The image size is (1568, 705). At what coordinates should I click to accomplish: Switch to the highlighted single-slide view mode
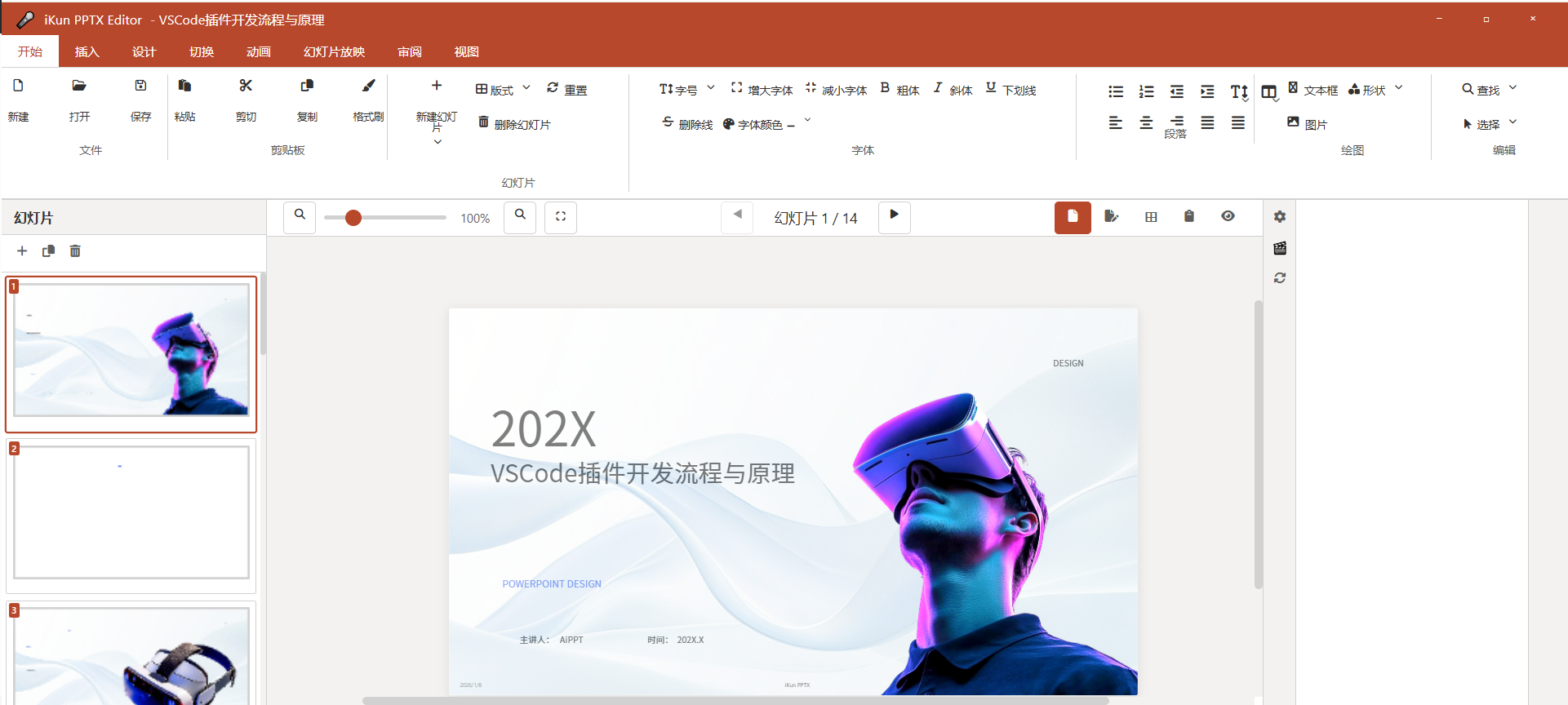(1073, 218)
